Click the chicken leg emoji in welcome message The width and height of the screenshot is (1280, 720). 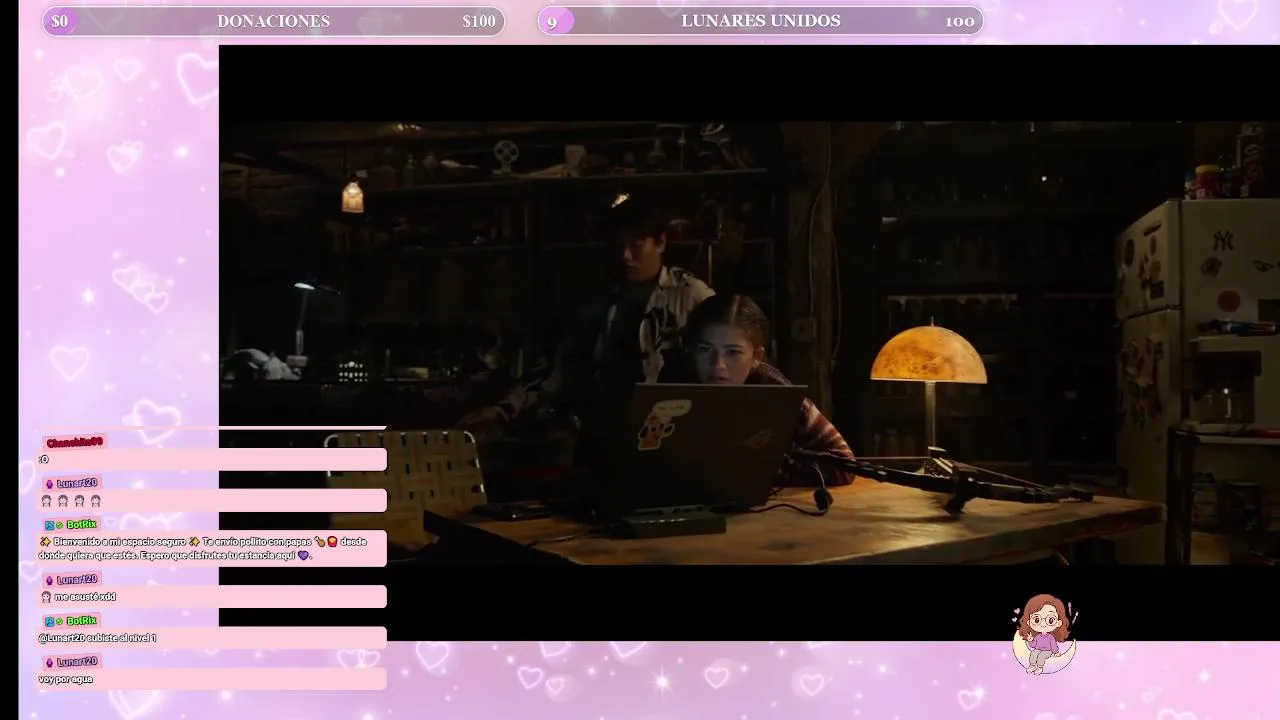pyautogui.click(x=320, y=542)
